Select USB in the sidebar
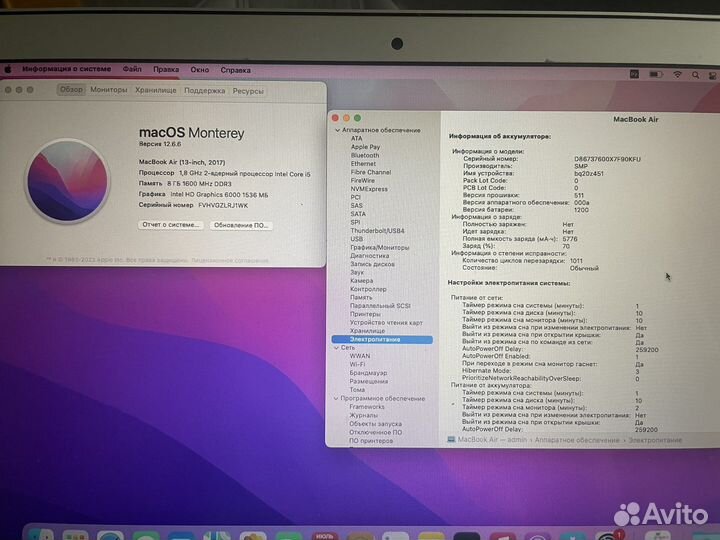This screenshot has width=720, height=540. (x=357, y=239)
